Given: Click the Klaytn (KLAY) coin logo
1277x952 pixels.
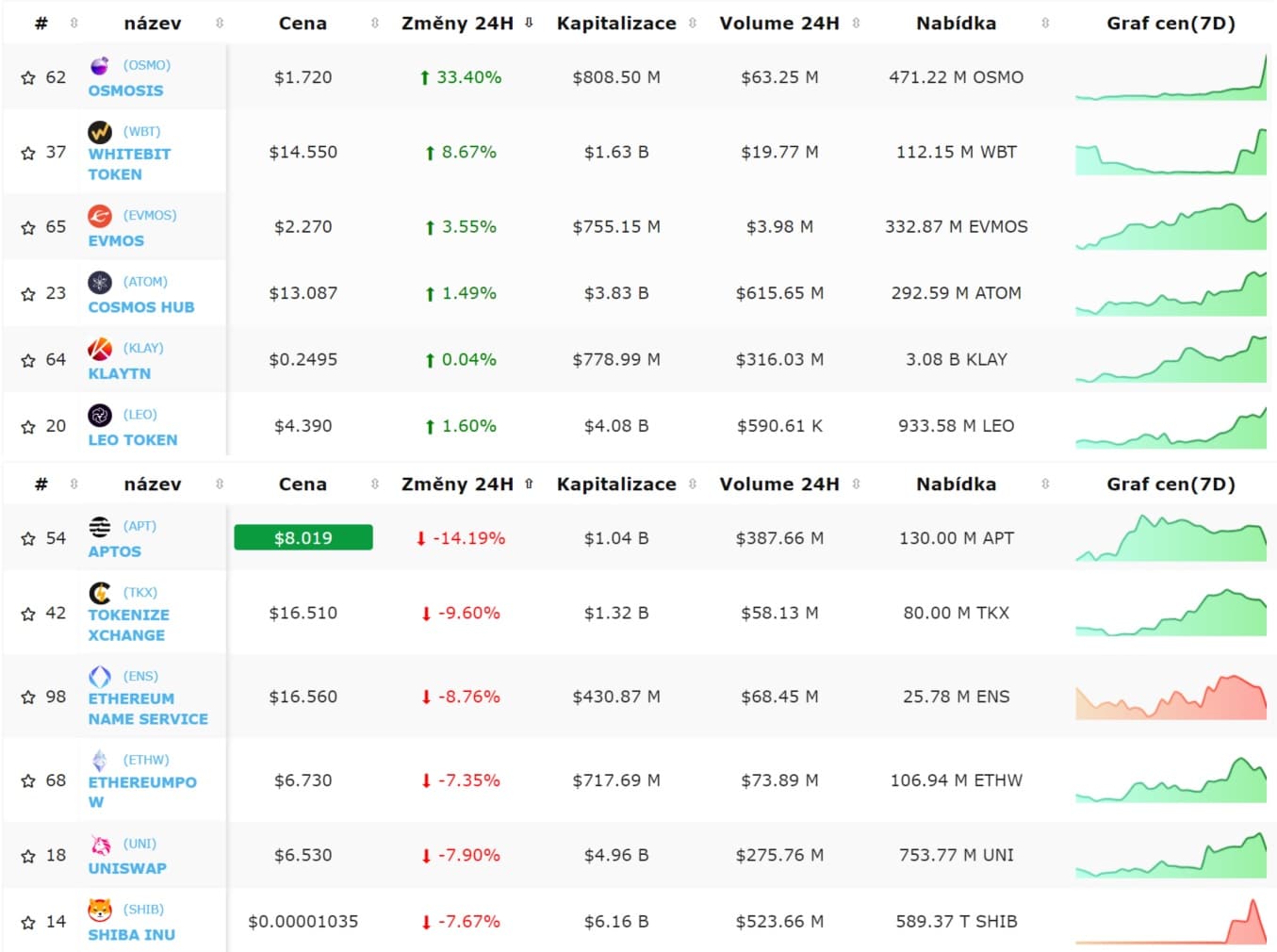Looking at the screenshot, I should 100,349.
